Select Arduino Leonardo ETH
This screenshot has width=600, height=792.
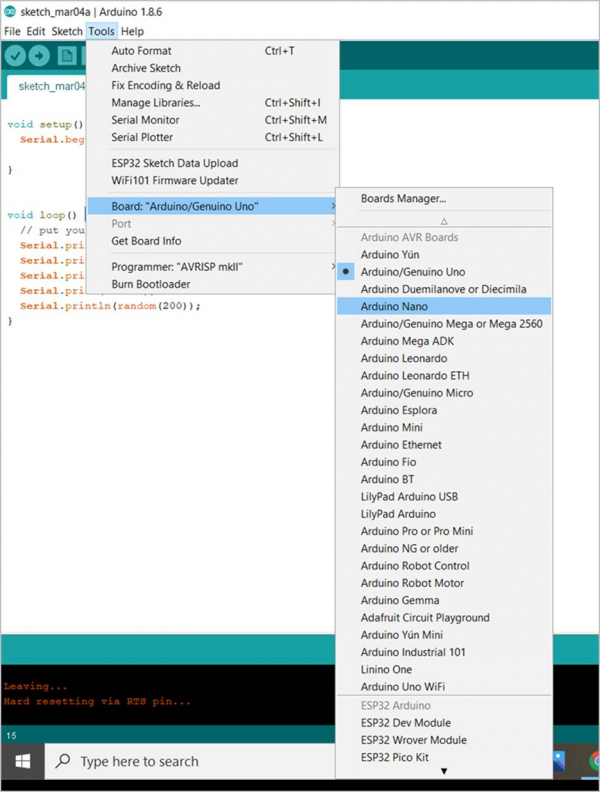[x=444, y=375]
